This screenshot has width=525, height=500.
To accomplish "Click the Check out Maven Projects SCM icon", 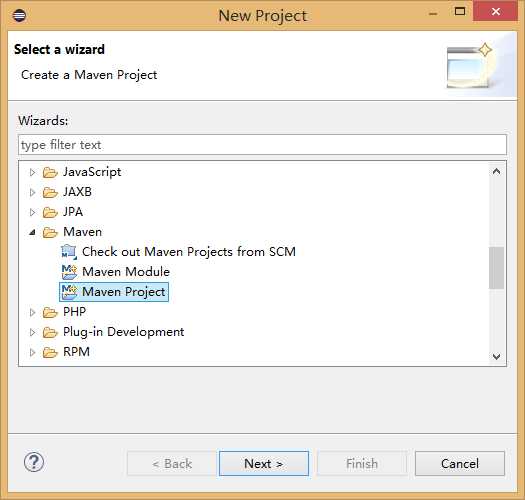I will coord(69,252).
